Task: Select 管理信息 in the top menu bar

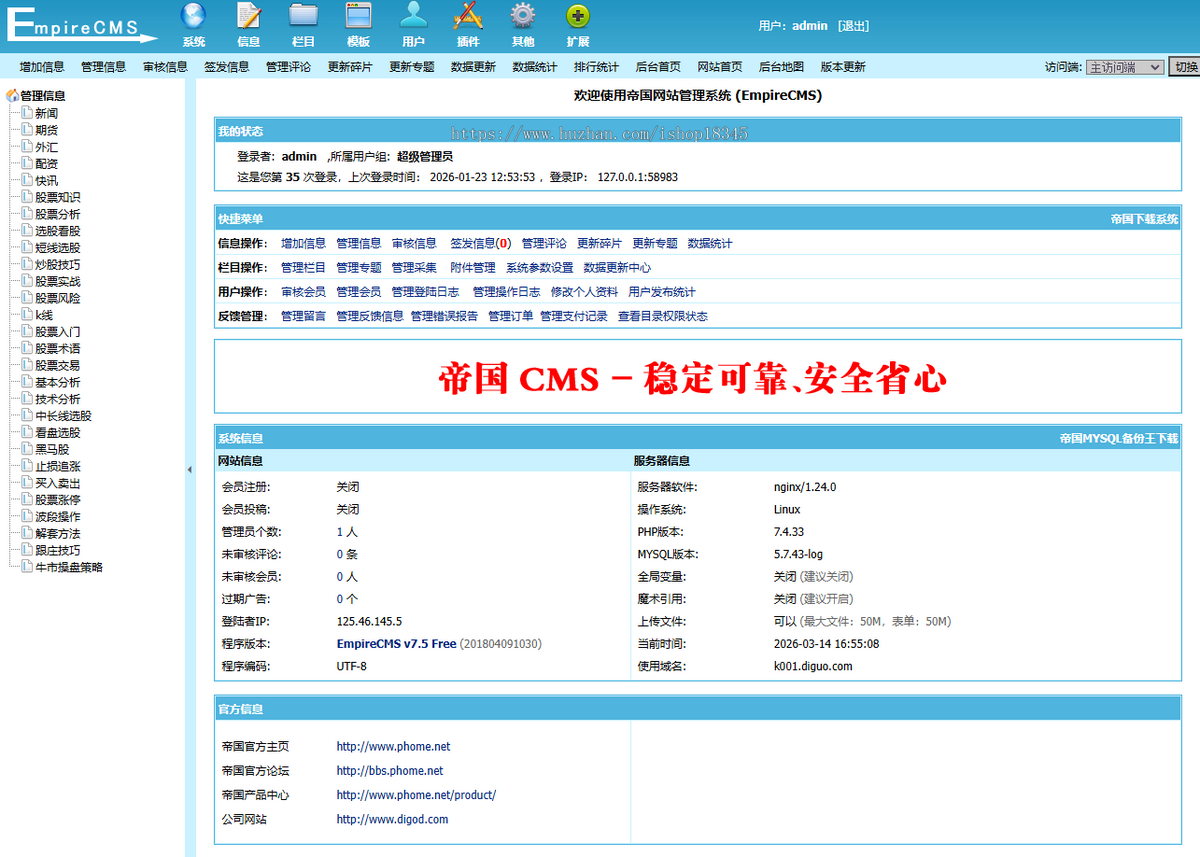Action: [x=104, y=67]
